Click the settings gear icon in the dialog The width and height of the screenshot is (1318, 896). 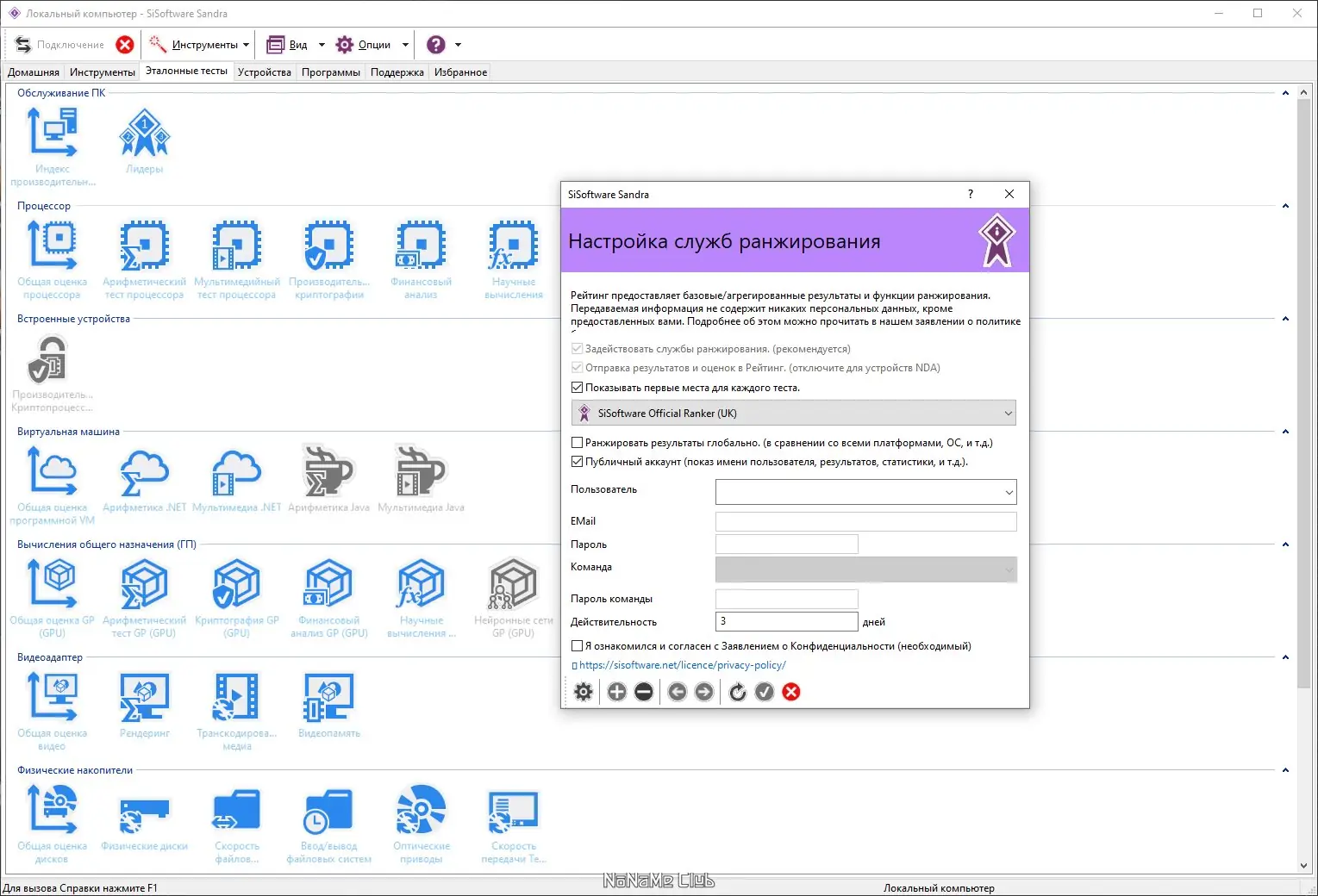584,692
